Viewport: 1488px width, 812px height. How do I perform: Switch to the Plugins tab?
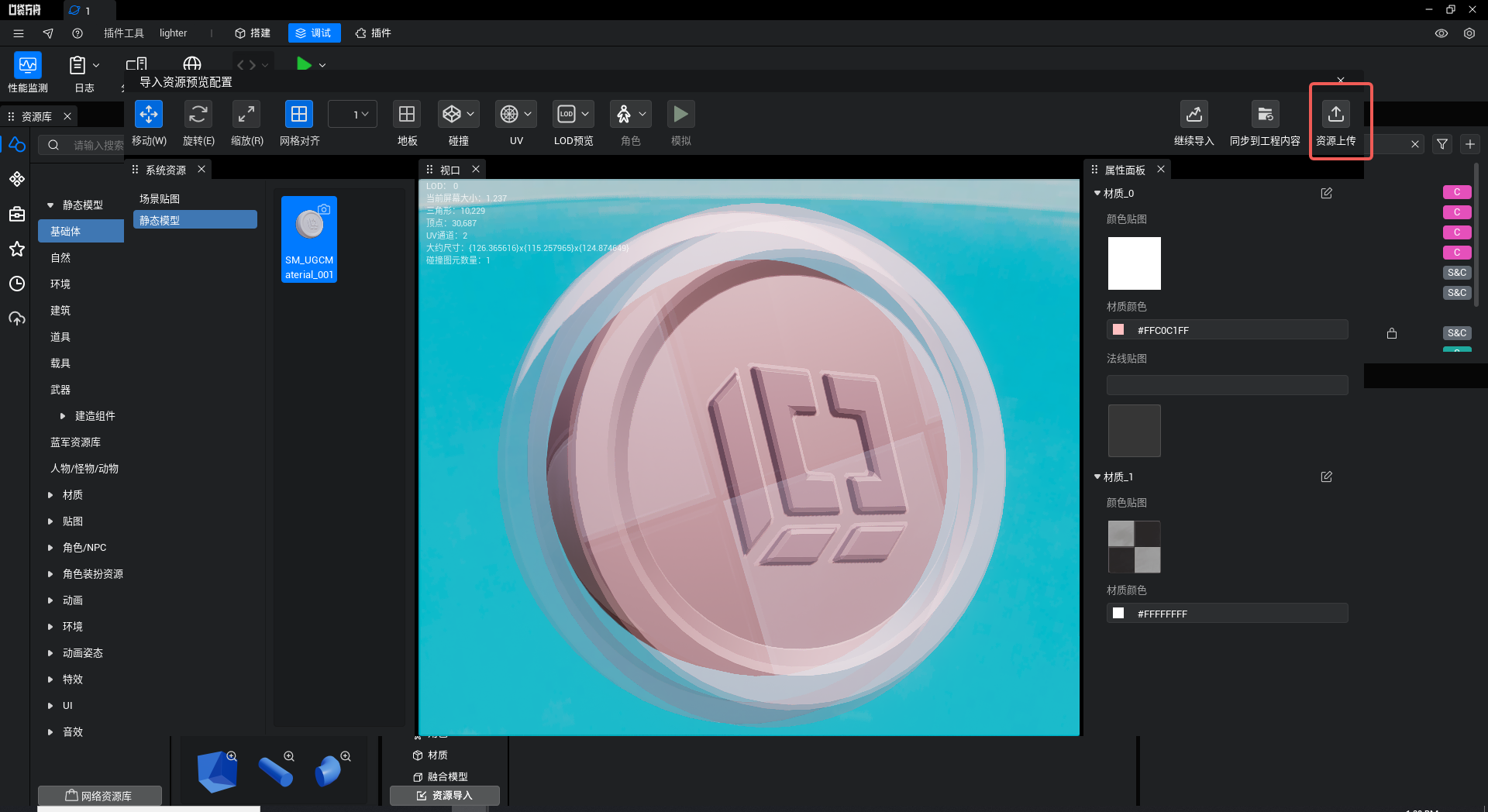(x=374, y=33)
